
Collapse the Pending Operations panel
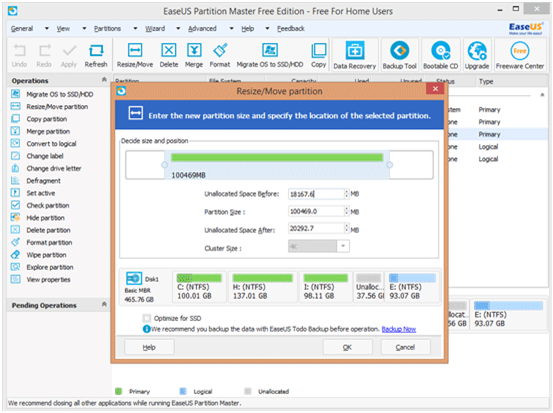pyautogui.click(x=104, y=304)
